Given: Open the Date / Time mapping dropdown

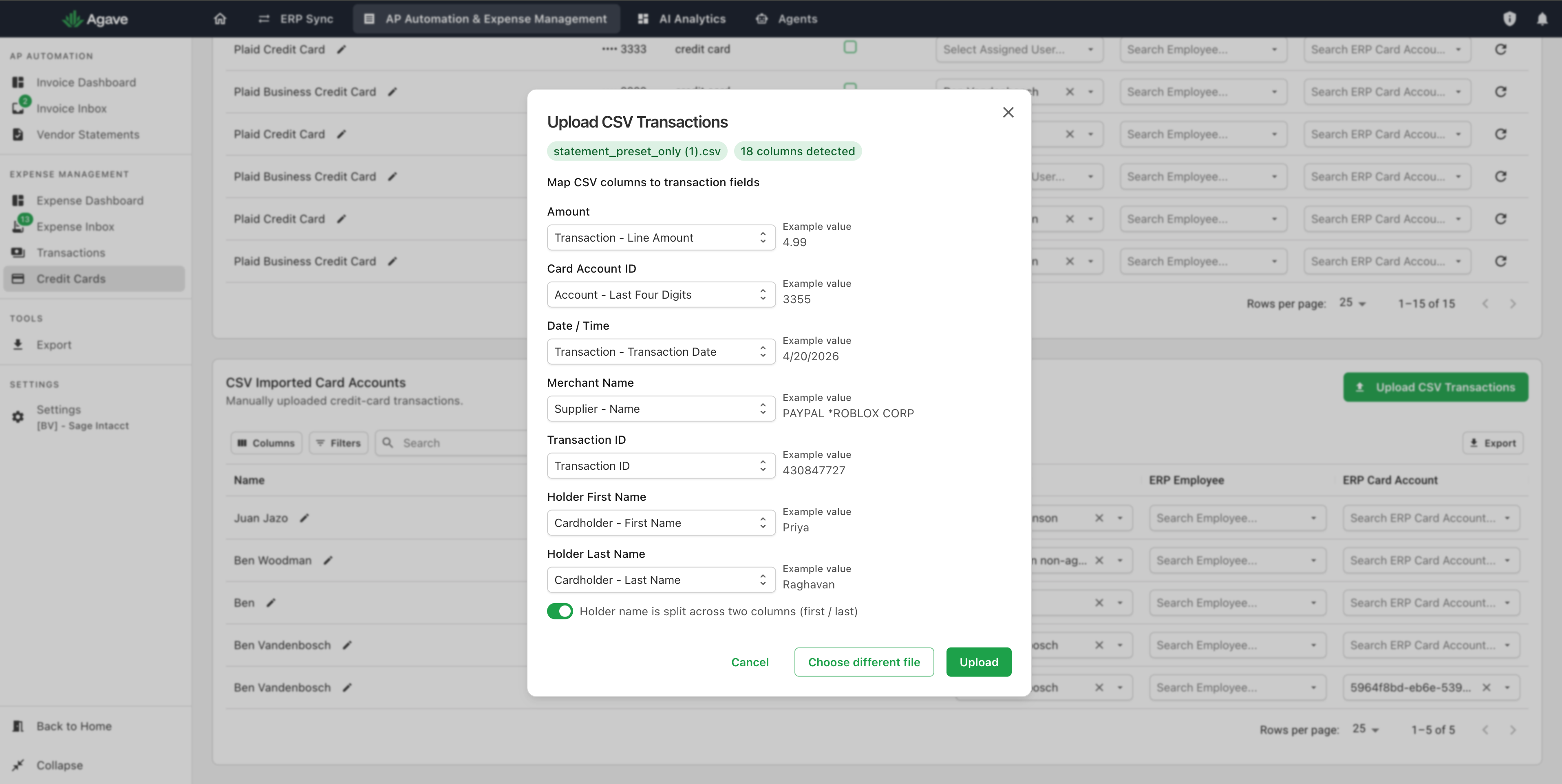Looking at the screenshot, I should point(661,352).
